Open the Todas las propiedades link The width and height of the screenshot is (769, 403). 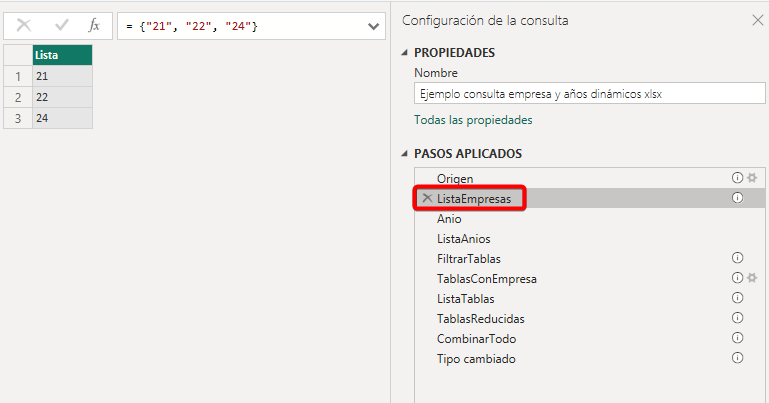click(473, 120)
